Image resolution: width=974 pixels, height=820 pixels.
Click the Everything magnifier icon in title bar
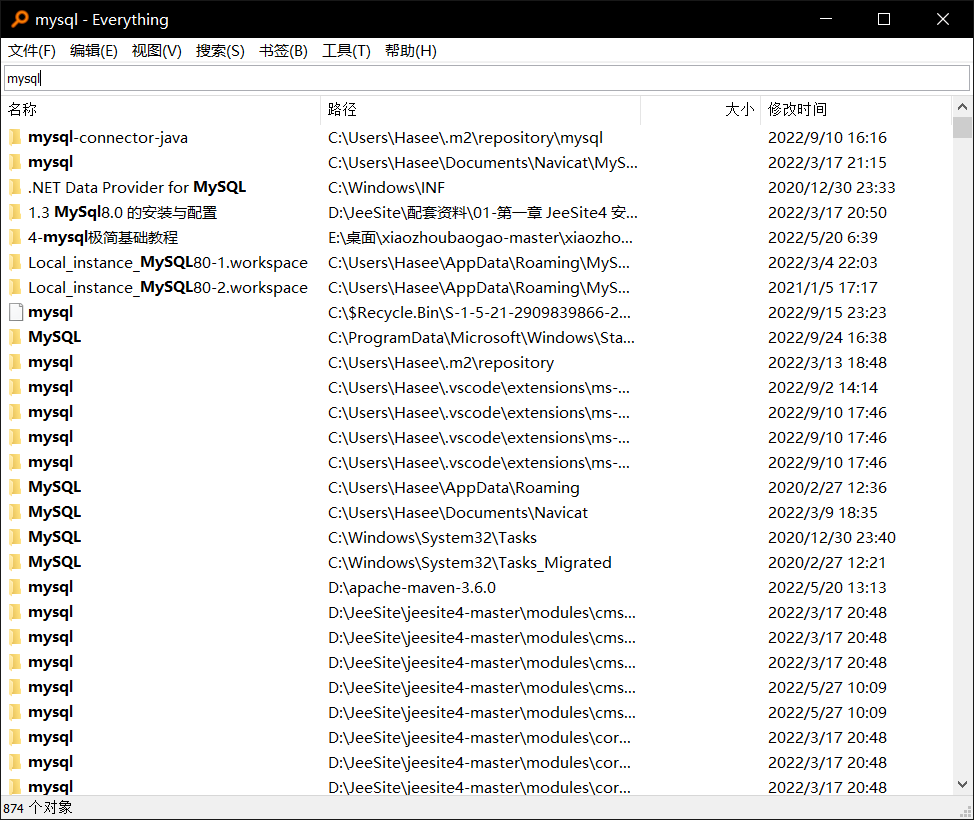point(20,19)
